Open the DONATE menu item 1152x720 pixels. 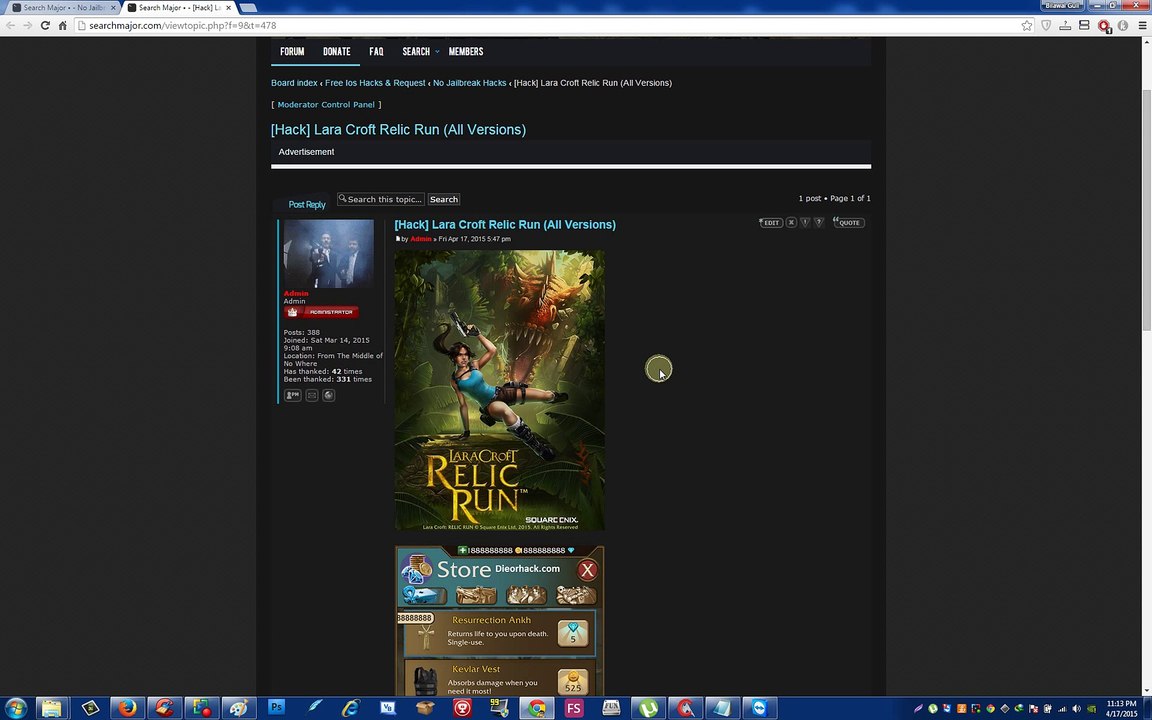pyautogui.click(x=336, y=51)
